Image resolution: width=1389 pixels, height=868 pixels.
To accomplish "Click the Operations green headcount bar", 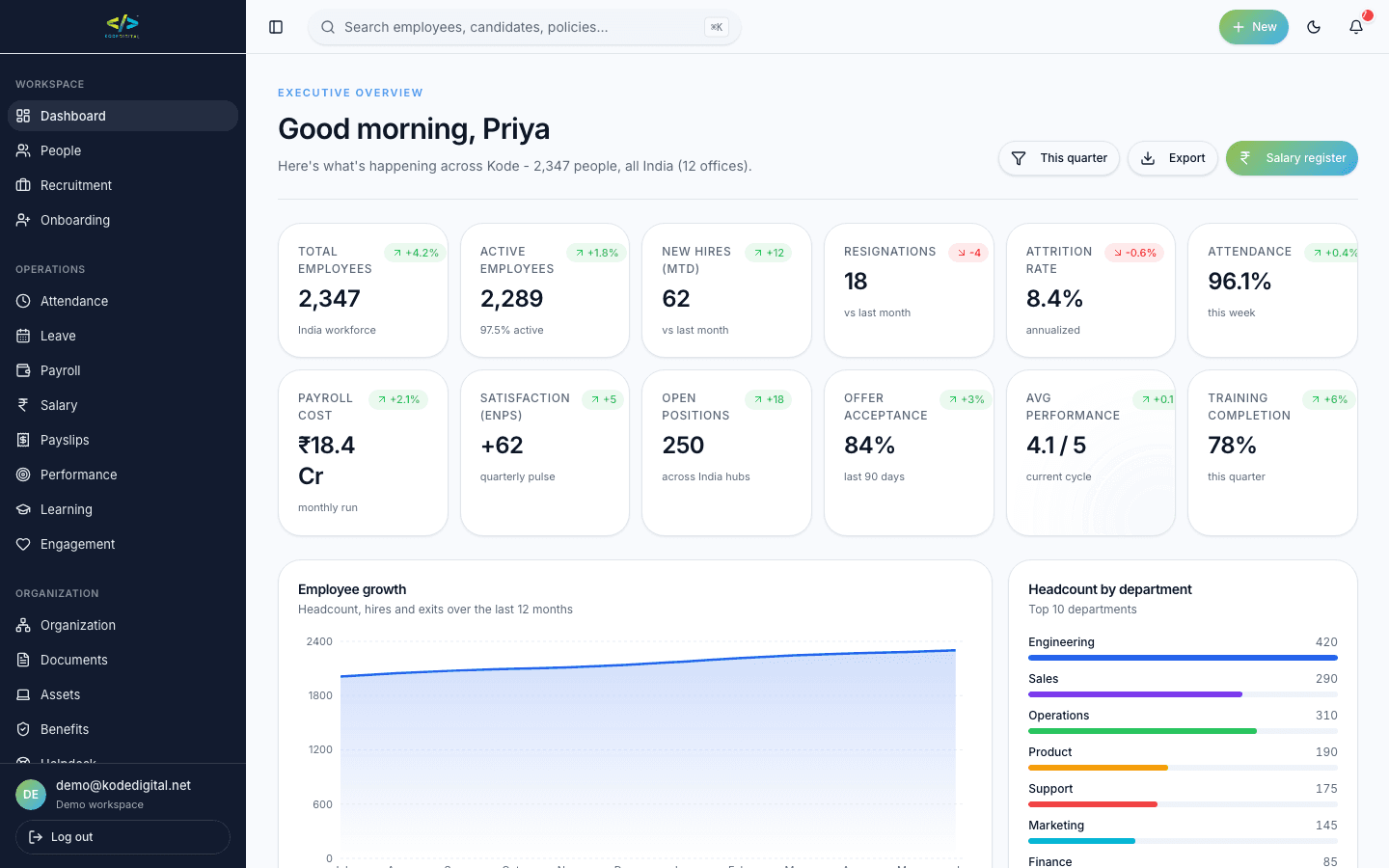I will click(x=1142, y=731).
